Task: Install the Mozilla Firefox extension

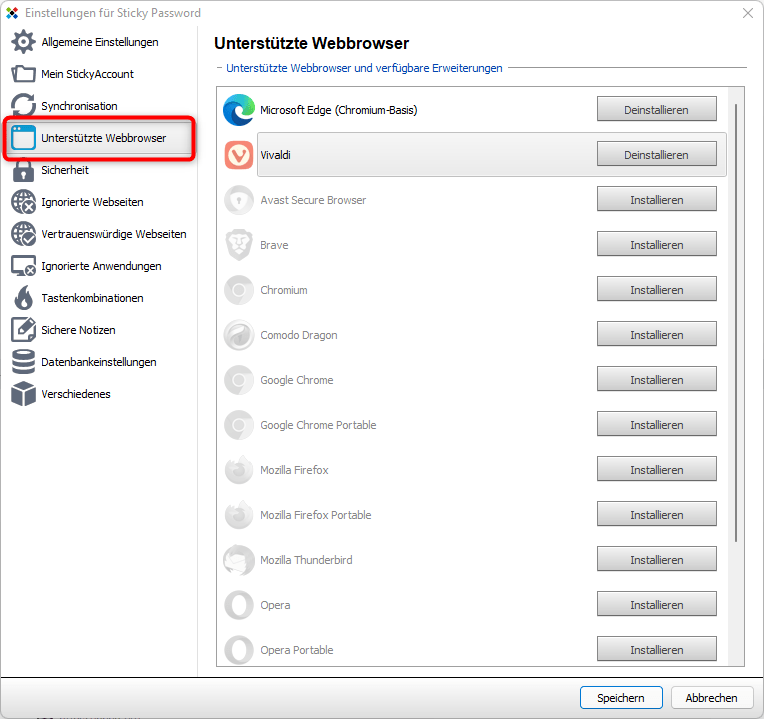Action: click(x=656, y=470)
